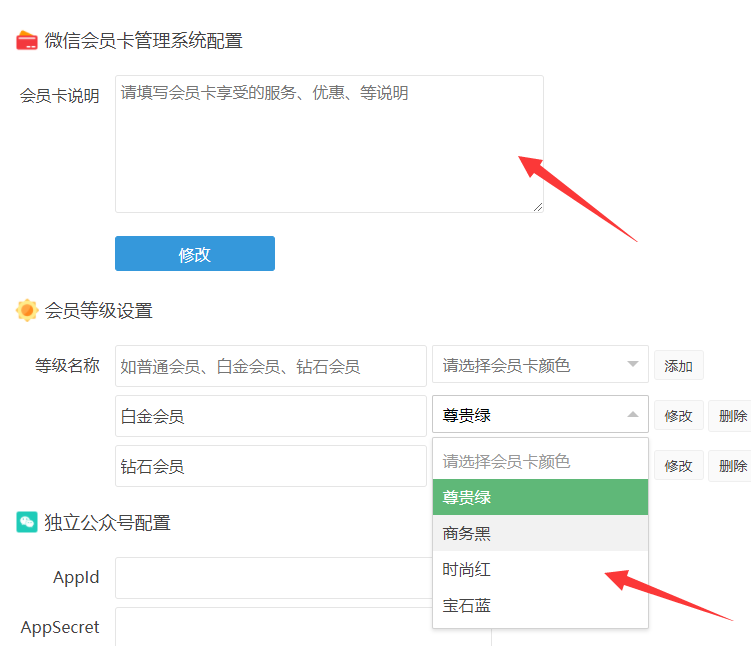
Task: Click the green WeChat icon beside 独立公众号配置
Action: pos(27,522)
